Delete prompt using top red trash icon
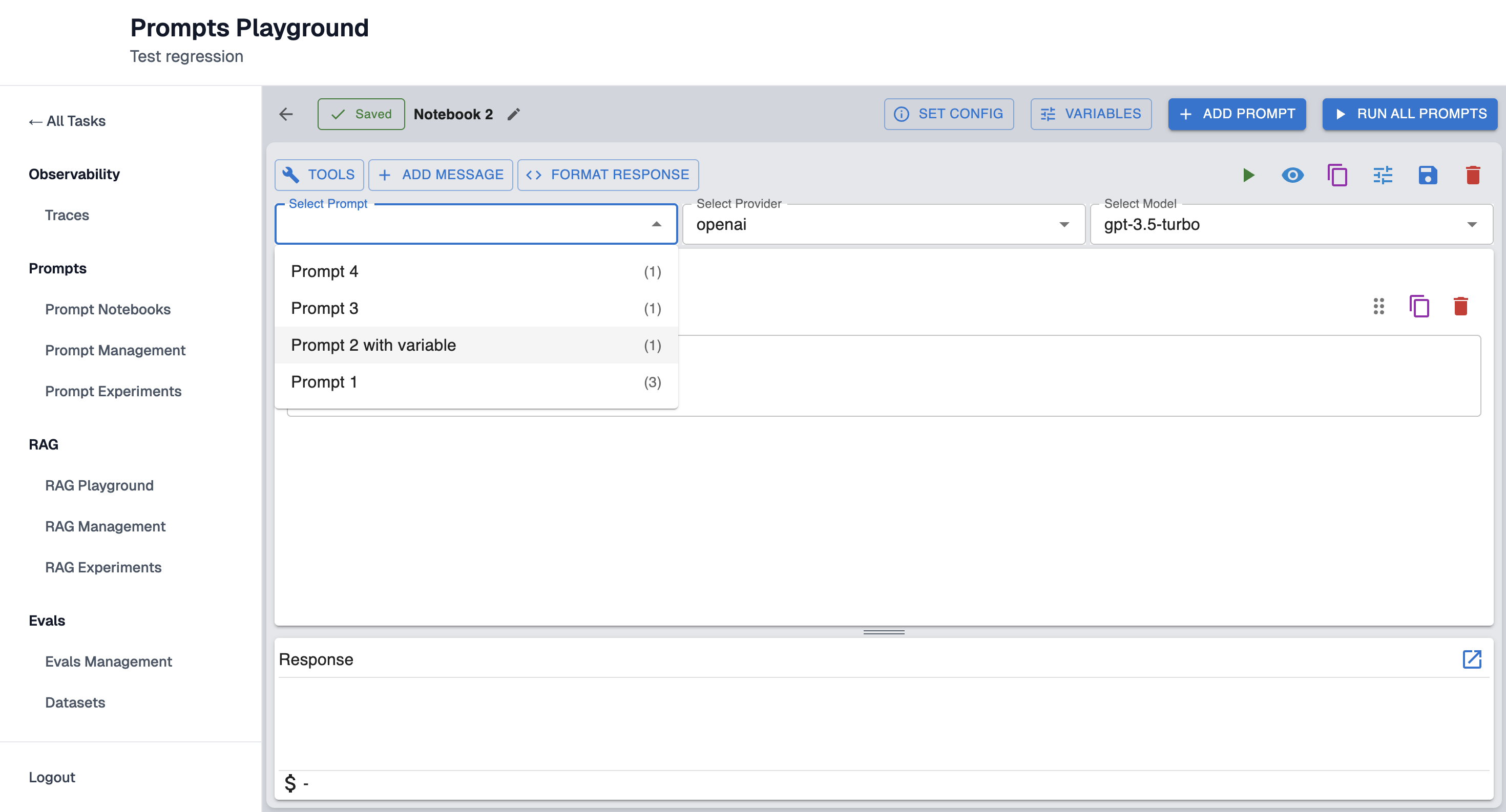The image size is (1506, 812). click(x=1472, y=175)
